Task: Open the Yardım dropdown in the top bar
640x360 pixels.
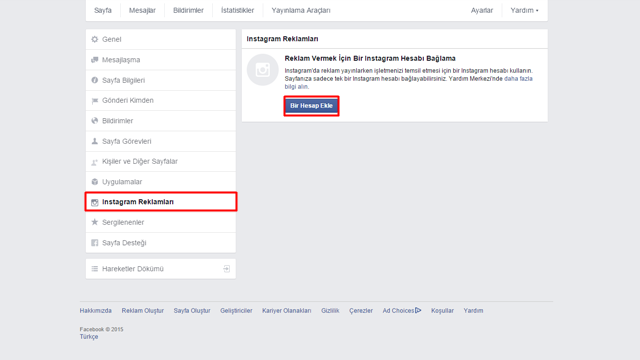Action: click(x=524, y=10)
